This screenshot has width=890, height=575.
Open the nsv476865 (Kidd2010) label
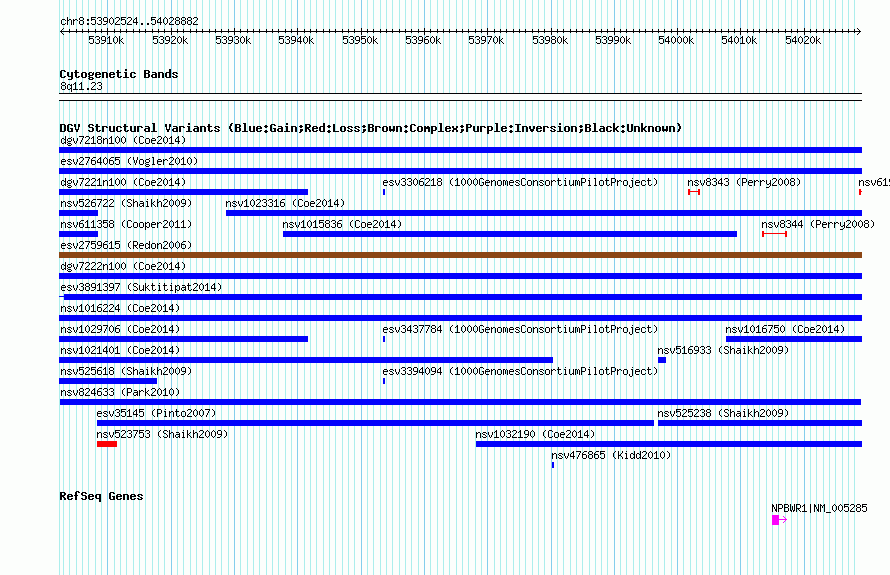tap(611, 455)
